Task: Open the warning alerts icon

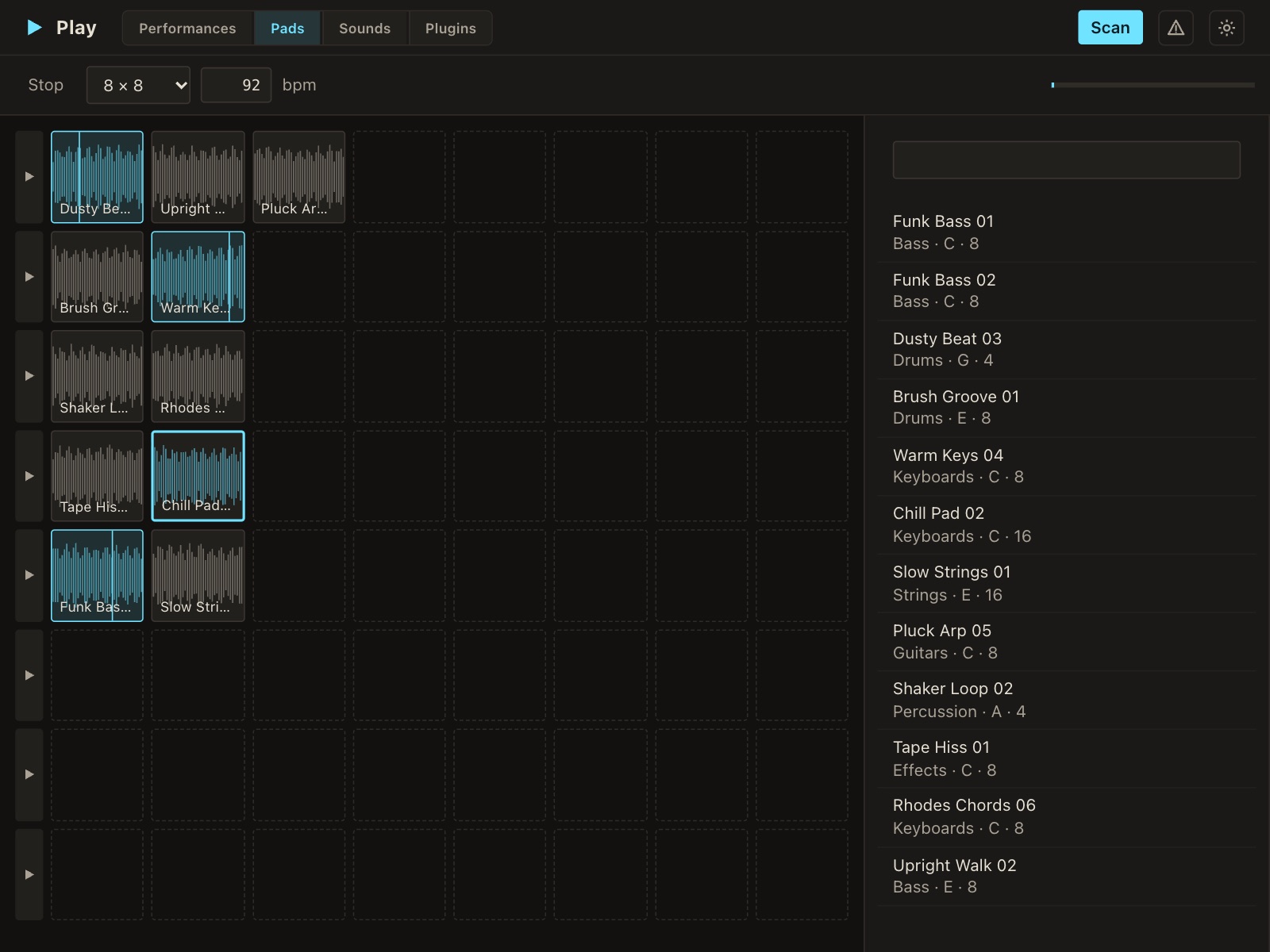Action: (x=1176, y=28)
